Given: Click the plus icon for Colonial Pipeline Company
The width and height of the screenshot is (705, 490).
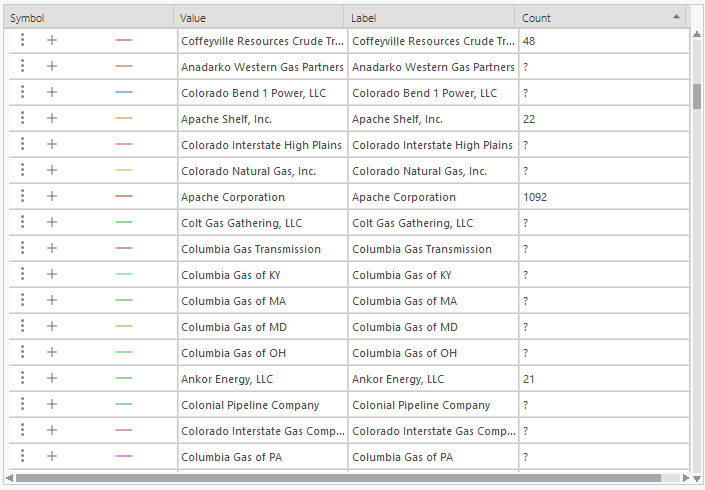Looking at the screenshot, I should [x=52, y=404].
